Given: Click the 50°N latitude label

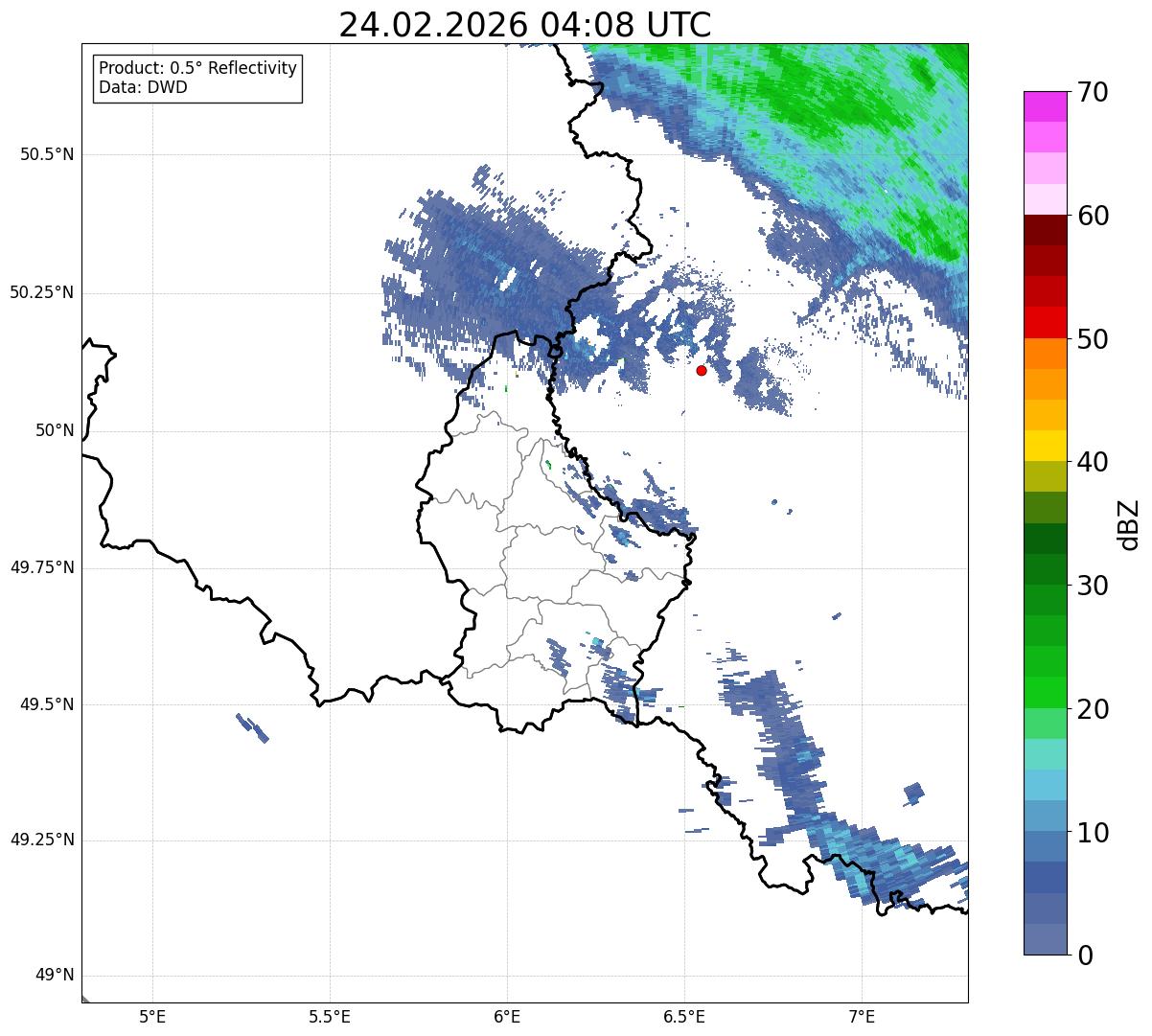Looking at the screenshot, I should 55,430.
